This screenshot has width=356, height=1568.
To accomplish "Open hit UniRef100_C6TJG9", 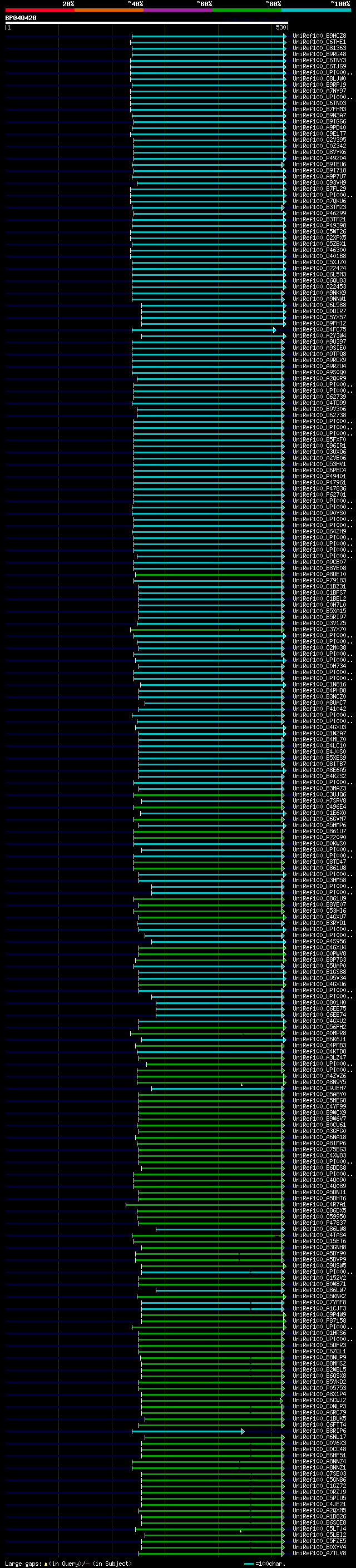I will [319, 66].
